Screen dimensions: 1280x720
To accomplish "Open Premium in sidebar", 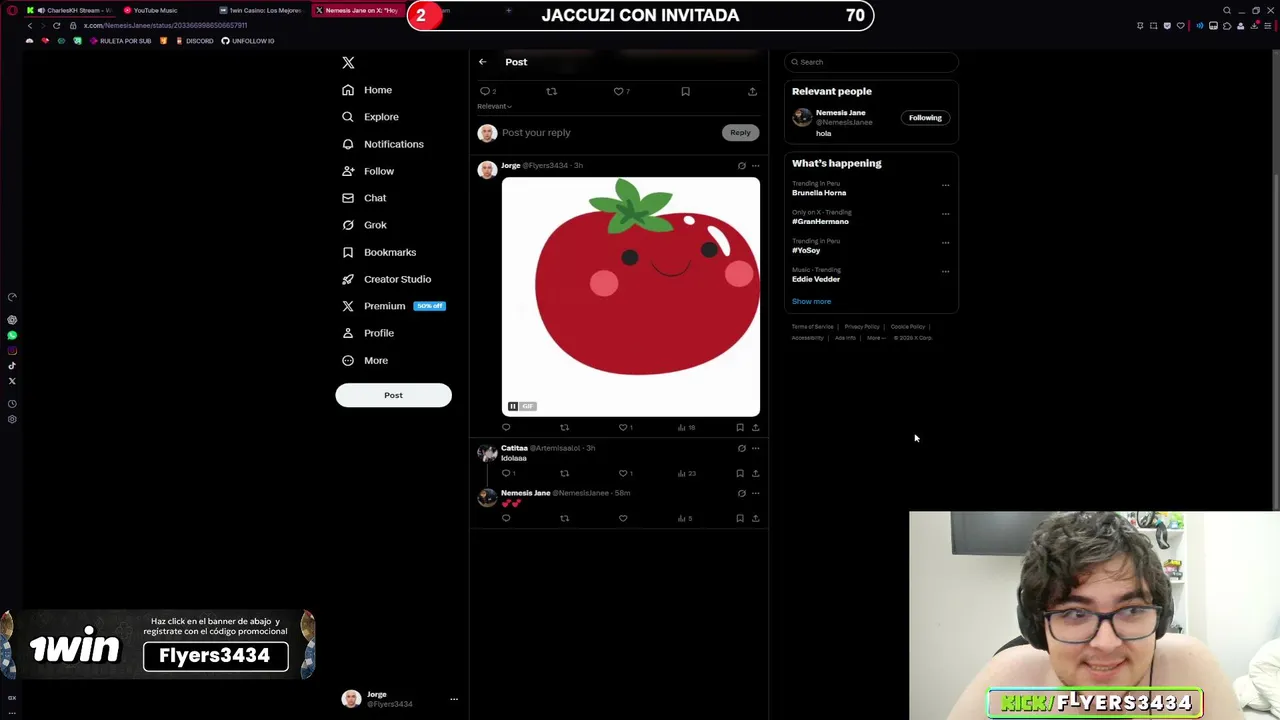I will coord(393,306).
